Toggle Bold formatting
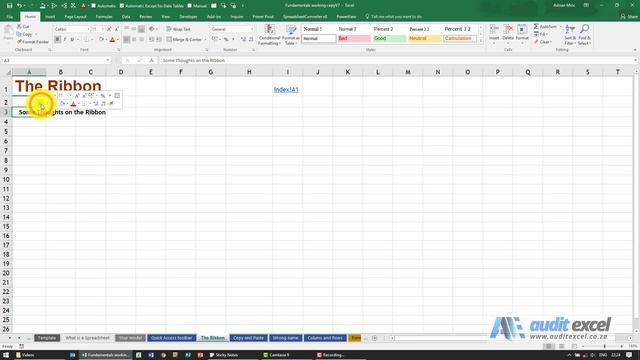The width and height of the screenshot is (640, 360). (57, 40)
